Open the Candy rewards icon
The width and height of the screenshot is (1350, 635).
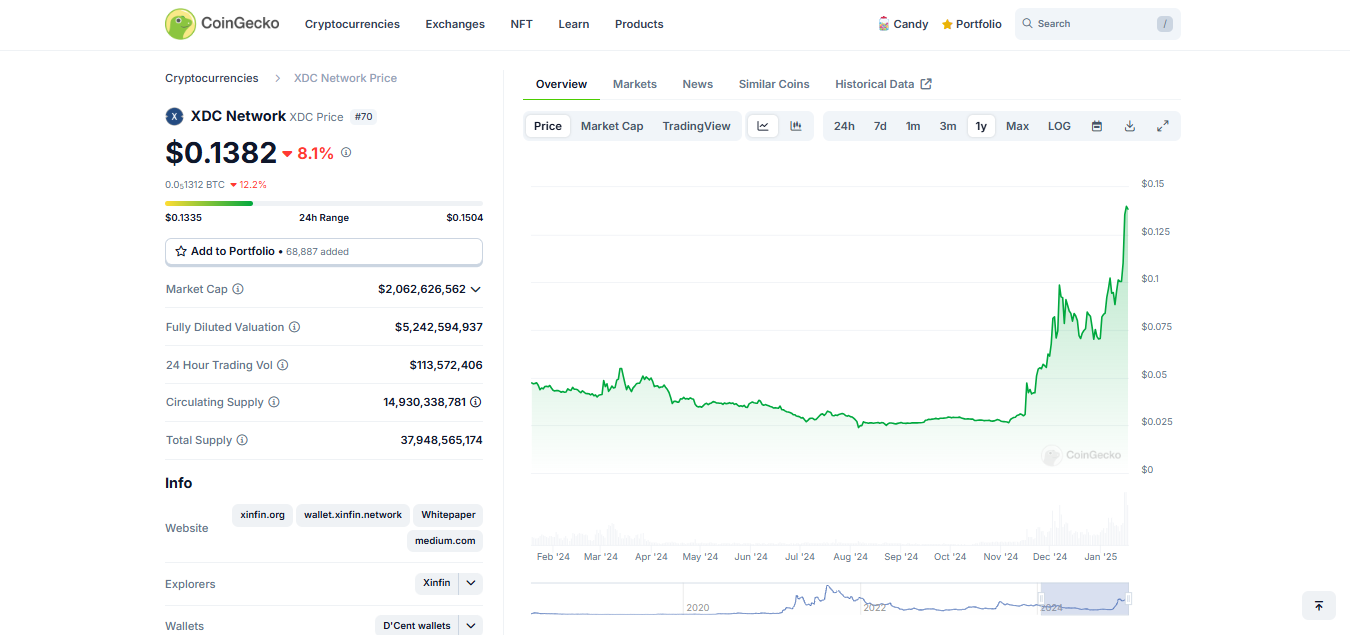[x=884, y=24]
